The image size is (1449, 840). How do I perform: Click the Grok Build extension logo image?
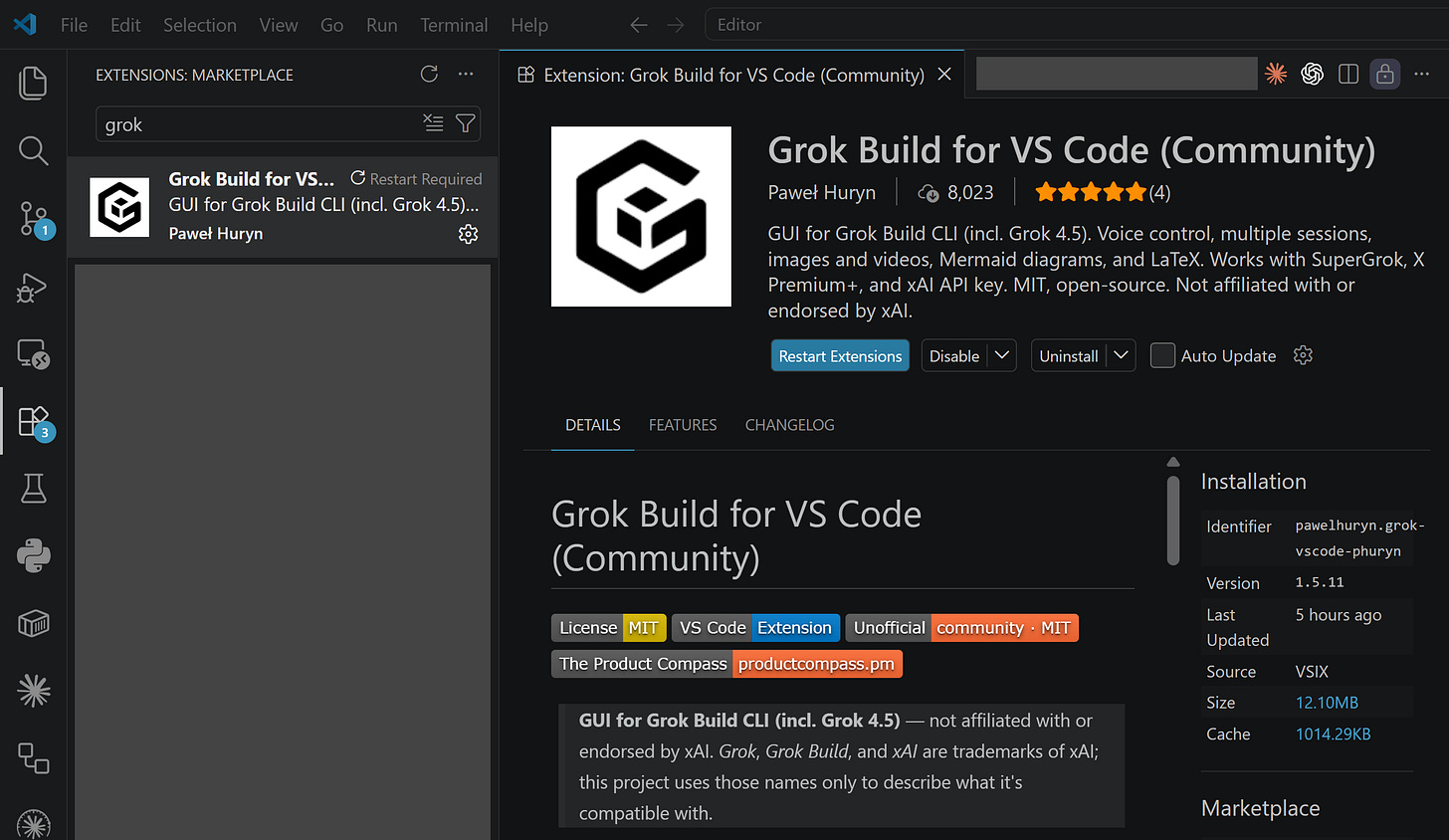coord(641,216)
